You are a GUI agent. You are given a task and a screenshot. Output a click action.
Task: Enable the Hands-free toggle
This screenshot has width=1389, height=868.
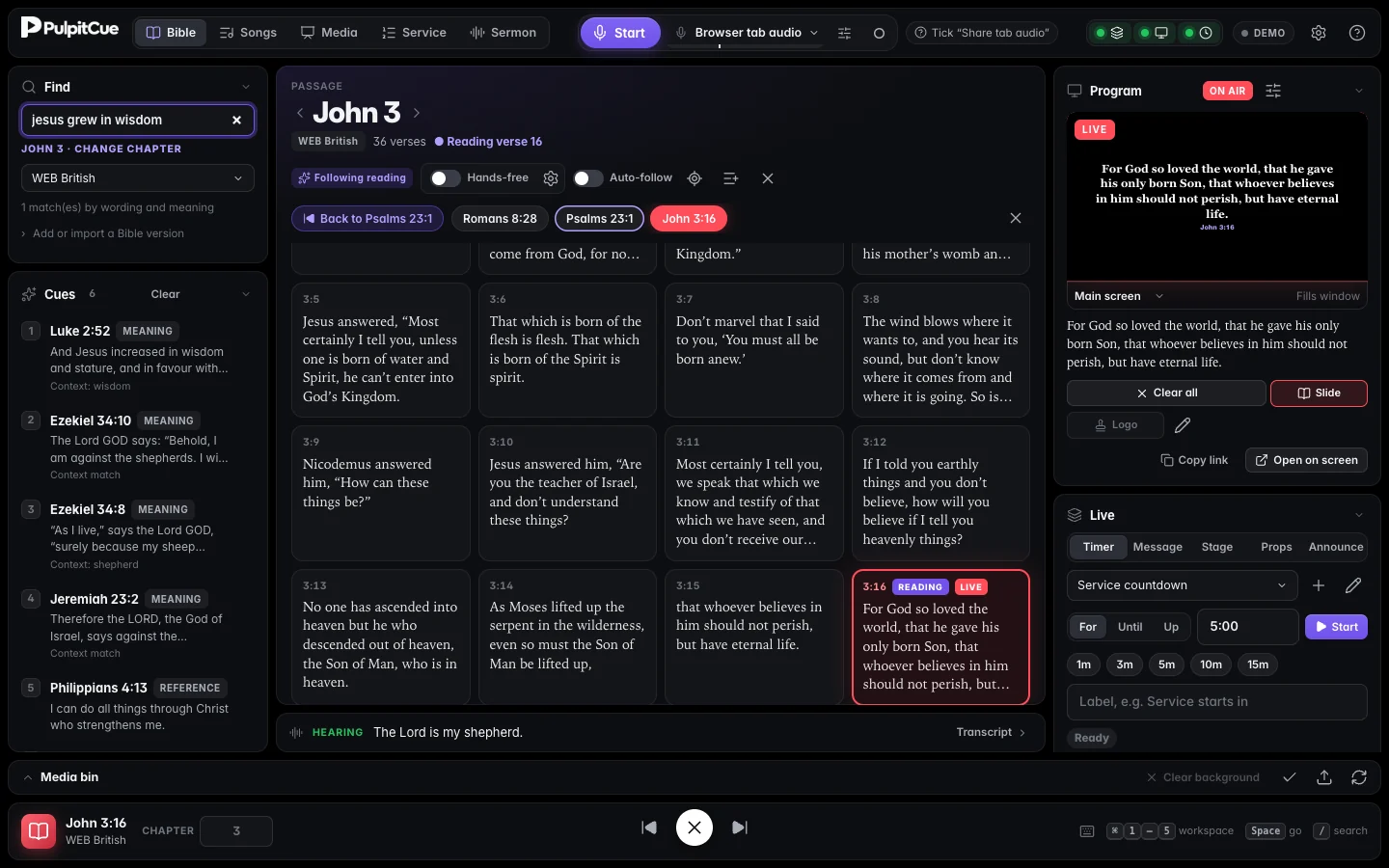point(445,178)
